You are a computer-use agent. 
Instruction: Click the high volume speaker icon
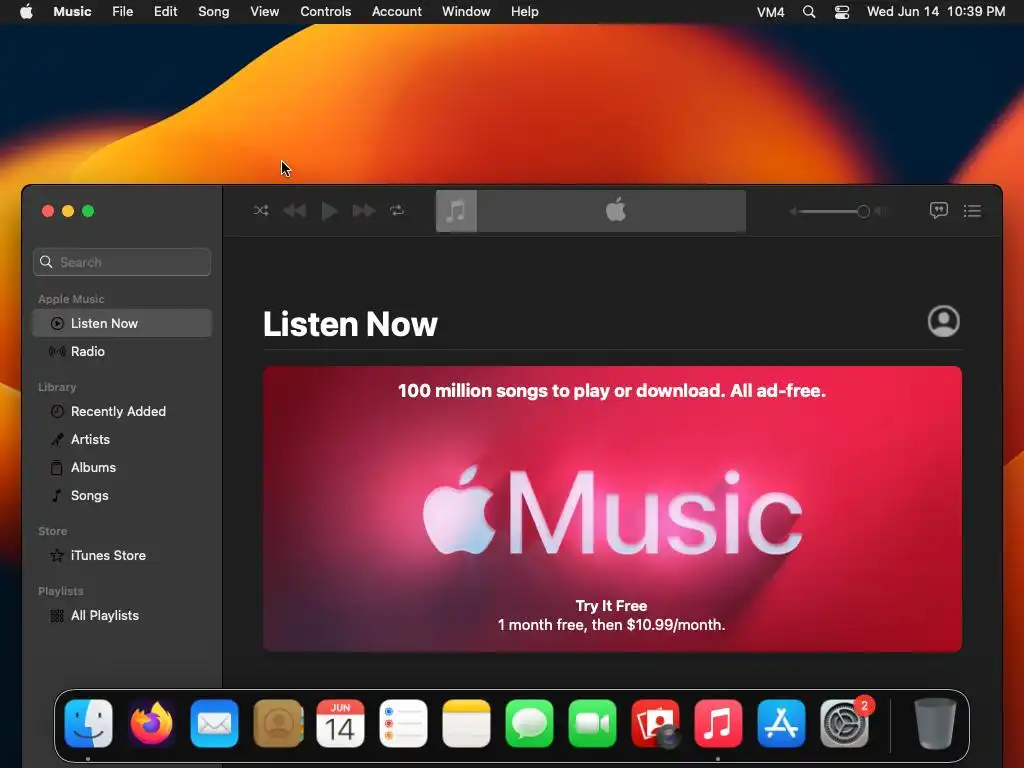(882, 211)
